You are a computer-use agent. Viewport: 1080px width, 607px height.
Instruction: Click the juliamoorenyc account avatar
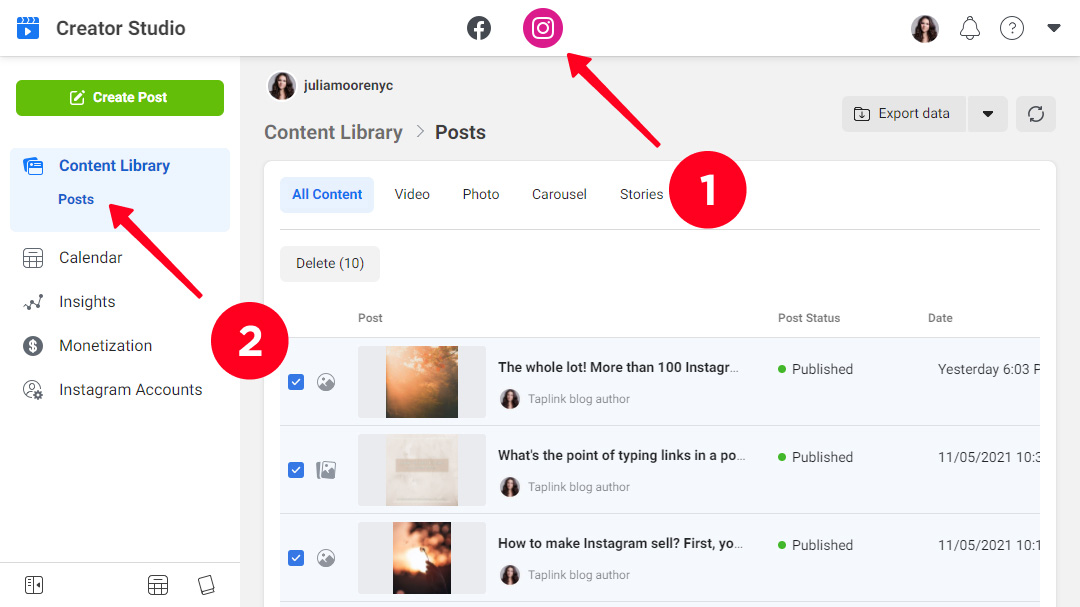281,85
